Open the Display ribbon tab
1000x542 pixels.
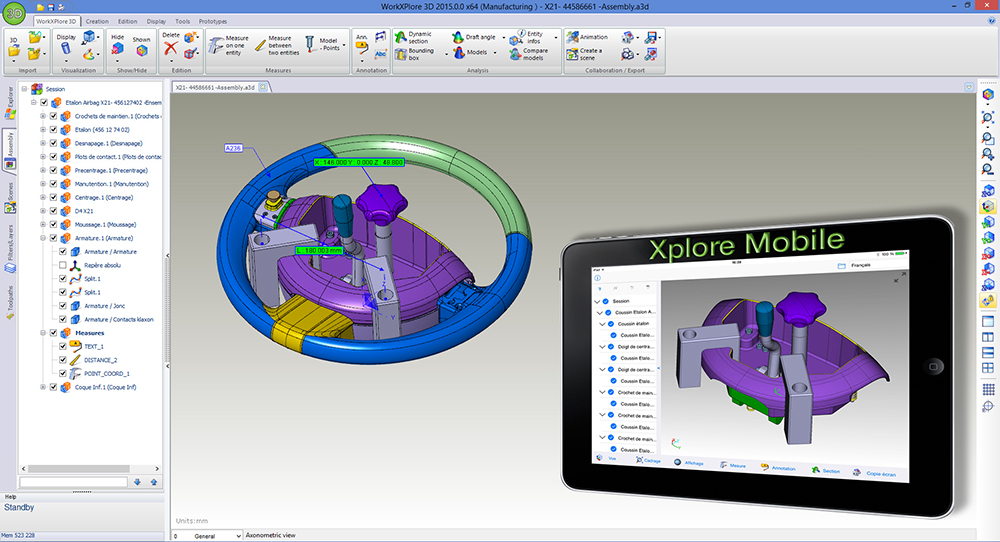(x=156, y=21)
